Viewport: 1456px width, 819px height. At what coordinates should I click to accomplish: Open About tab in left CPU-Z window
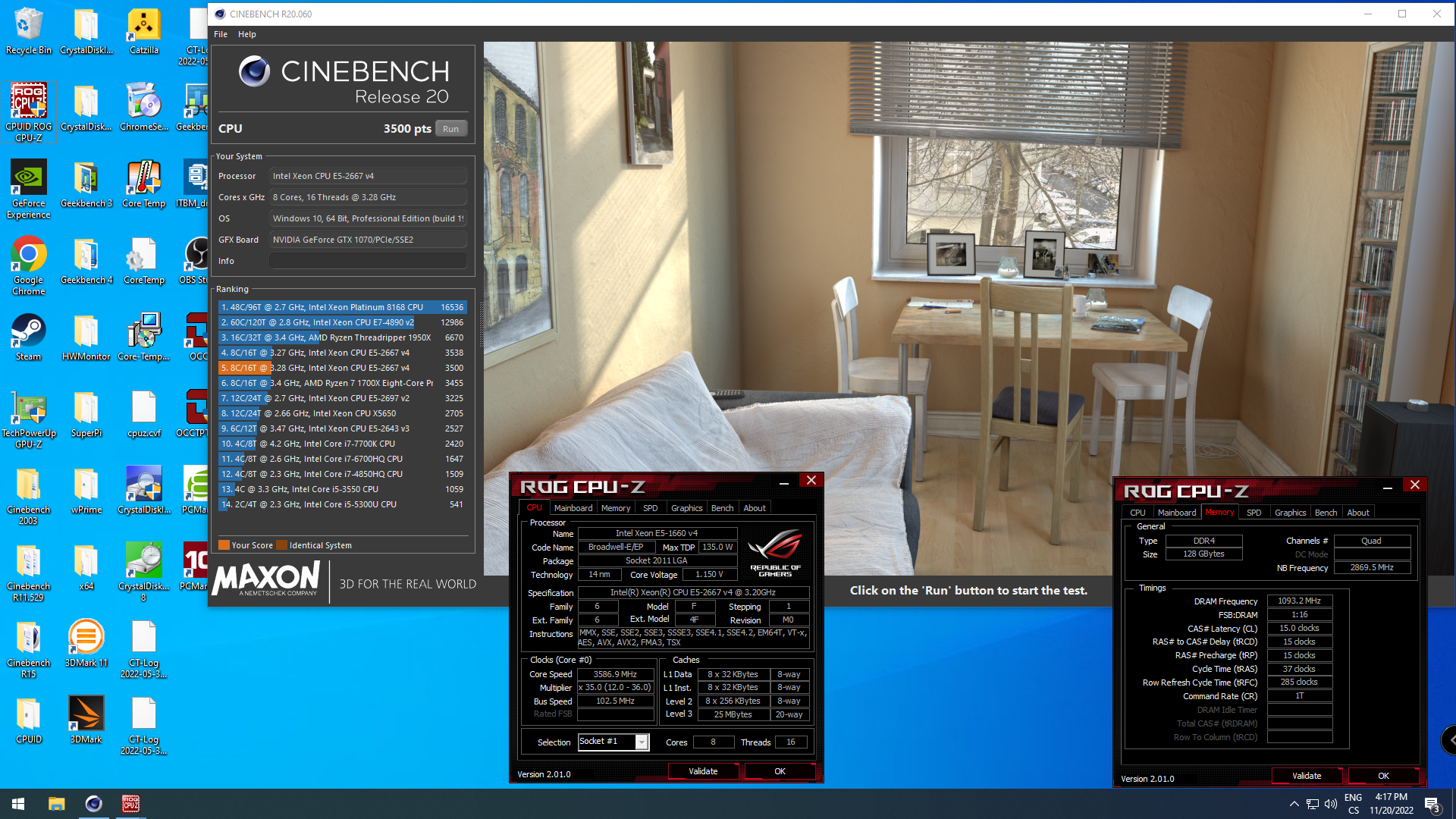(754, 508)
